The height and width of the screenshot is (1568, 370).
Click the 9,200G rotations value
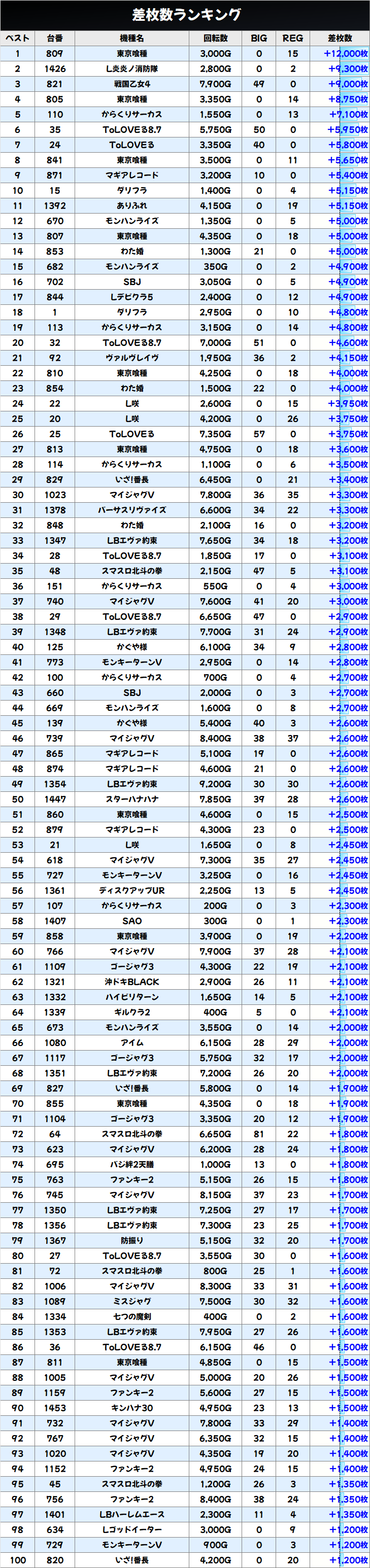pyautogui.click(x=215, y=784)
